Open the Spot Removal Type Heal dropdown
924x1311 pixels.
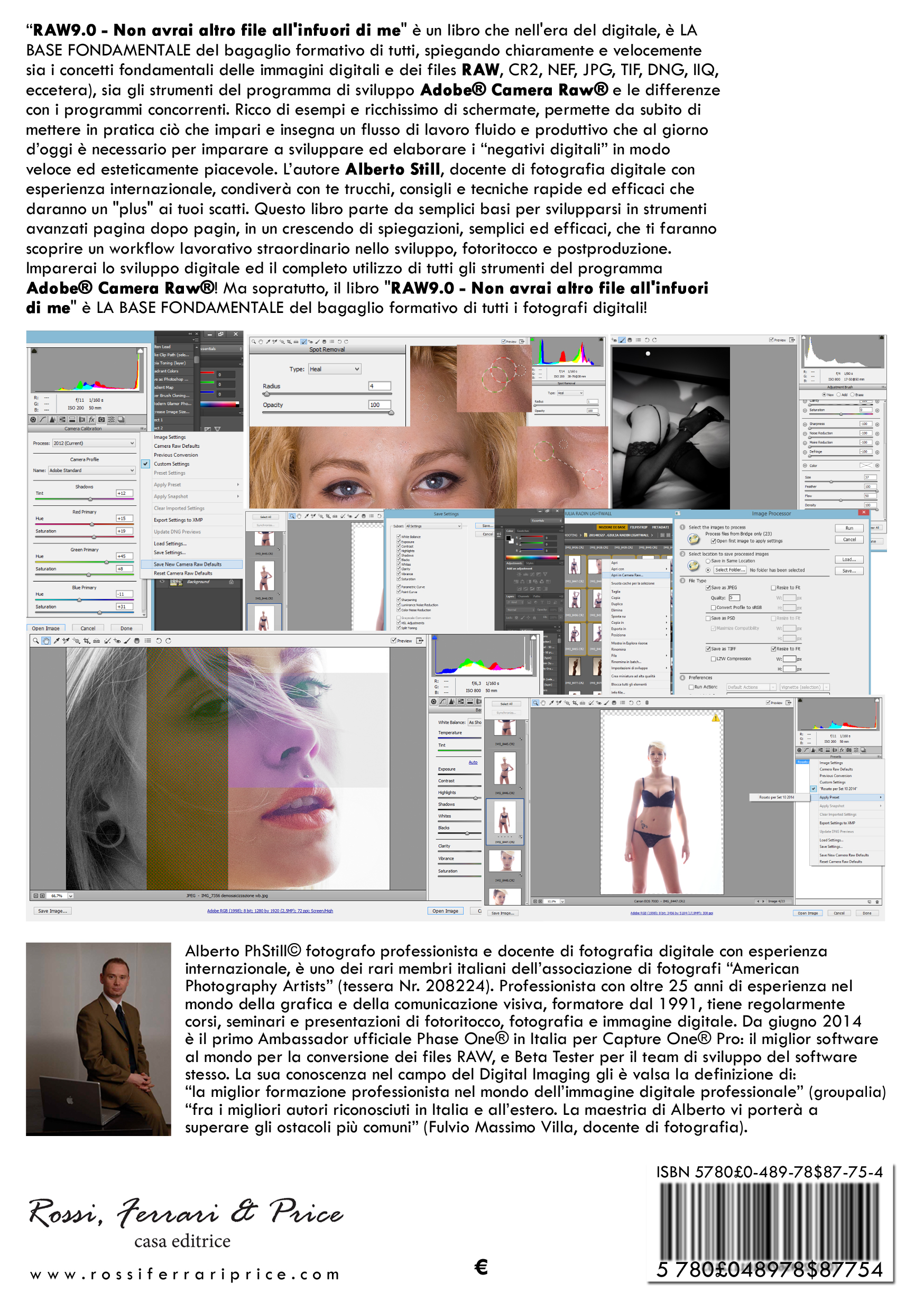coord(334,370)
